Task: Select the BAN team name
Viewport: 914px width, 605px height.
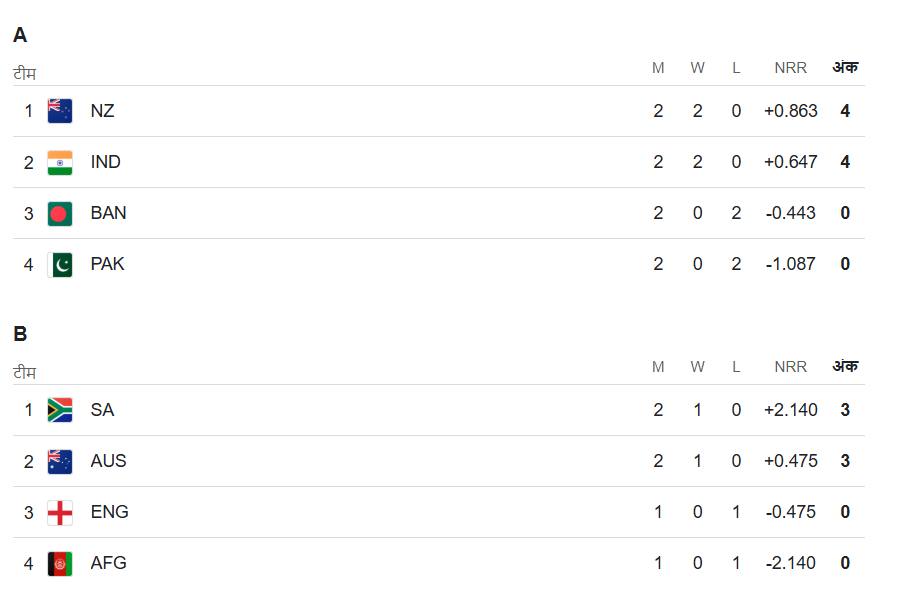Action: pos(108,213)
